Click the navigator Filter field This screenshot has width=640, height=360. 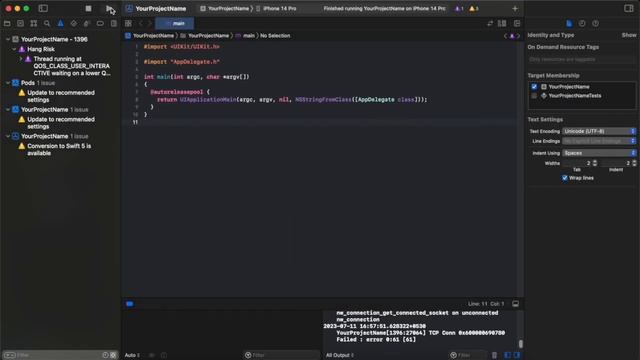pos(59,355)
